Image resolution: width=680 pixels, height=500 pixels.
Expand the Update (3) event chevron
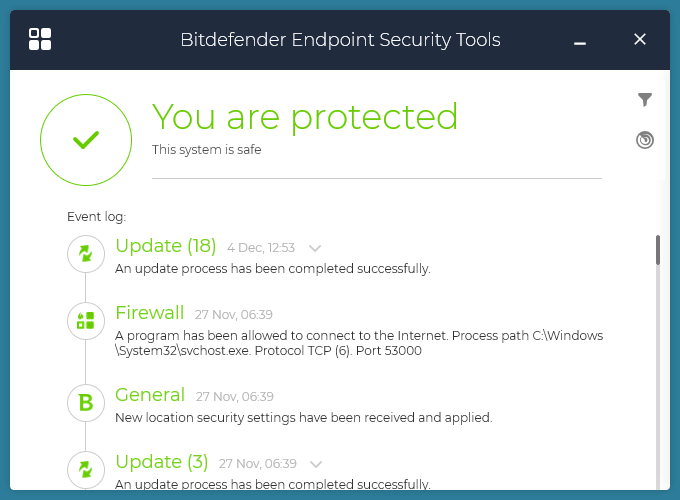tap(316, 464)
